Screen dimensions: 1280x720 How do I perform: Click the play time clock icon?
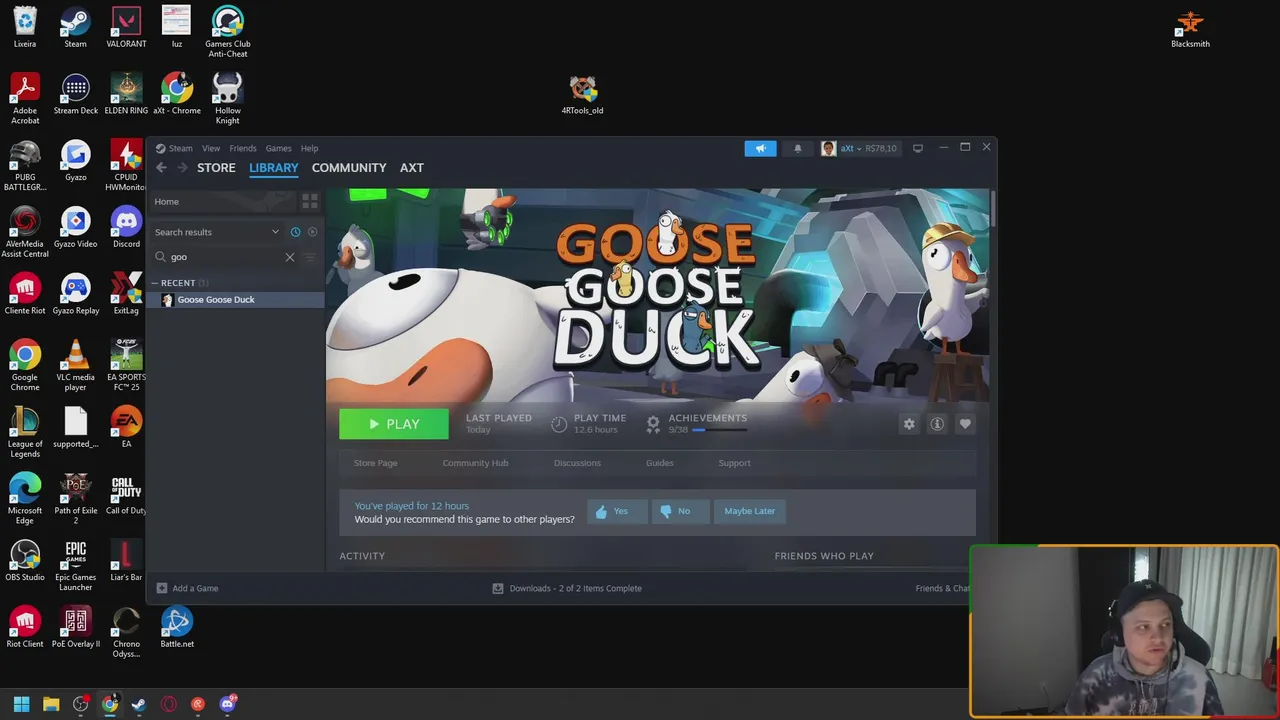click(x=559, y=424)
